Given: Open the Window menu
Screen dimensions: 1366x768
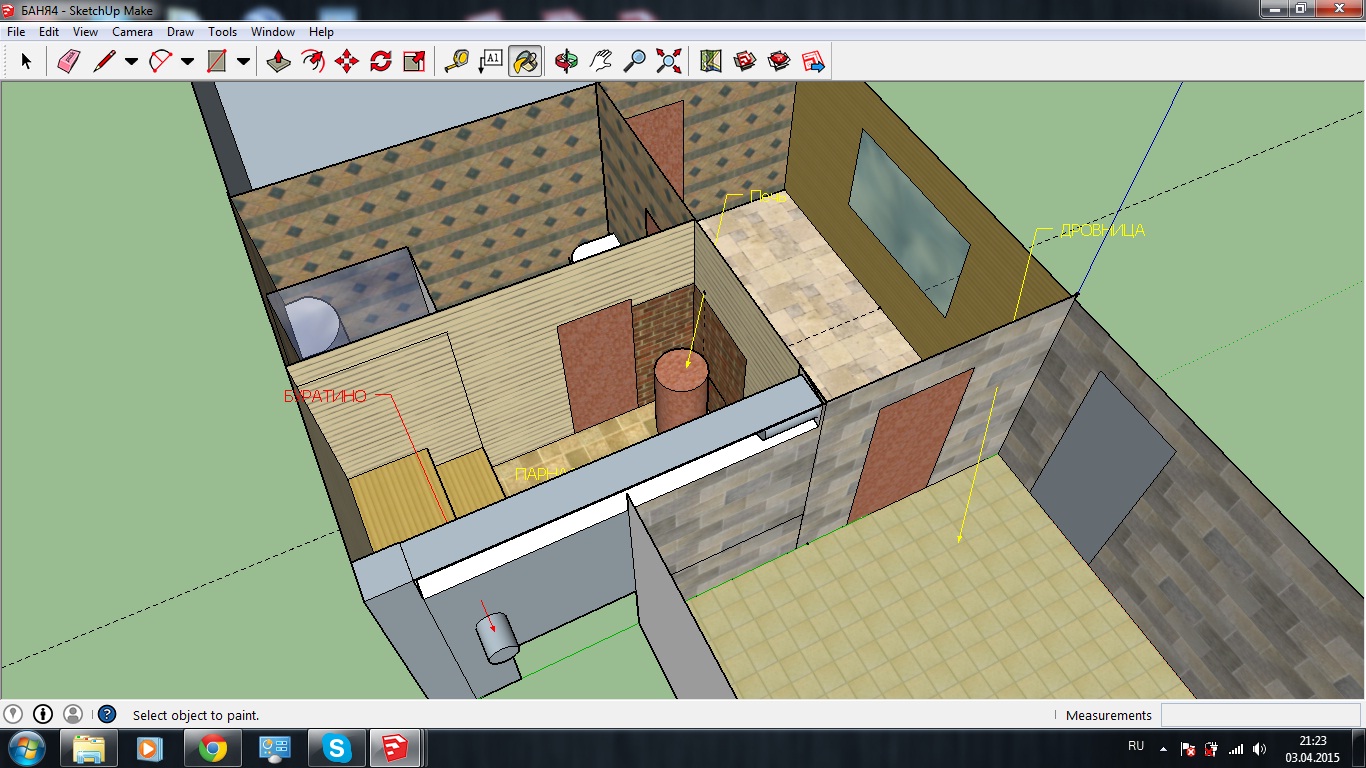Looking at the screenshot, I should [272, 32].
